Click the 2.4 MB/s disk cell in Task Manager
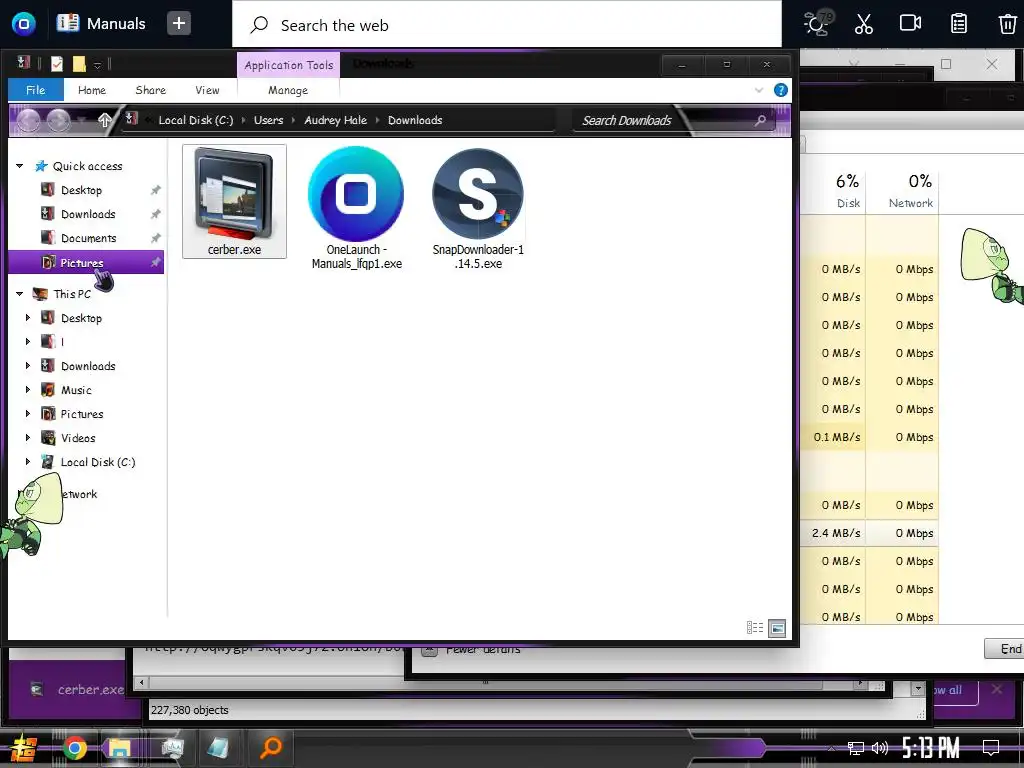Viewport: 1024px width, 768px height. pyautogui.click(x=835, y=533)
